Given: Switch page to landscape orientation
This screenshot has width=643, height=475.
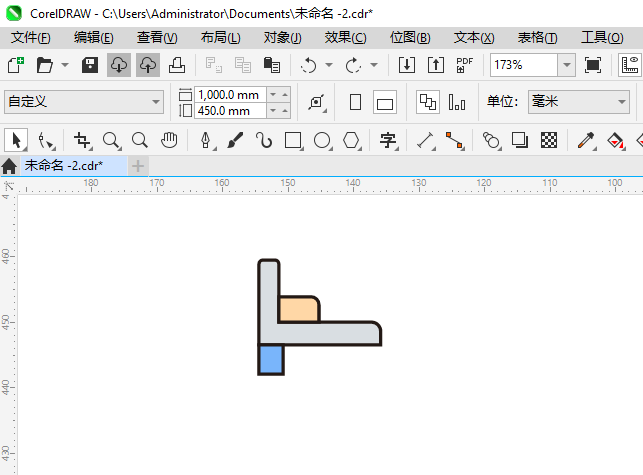Looking at the screenshot, I should [x=385, y=102].
